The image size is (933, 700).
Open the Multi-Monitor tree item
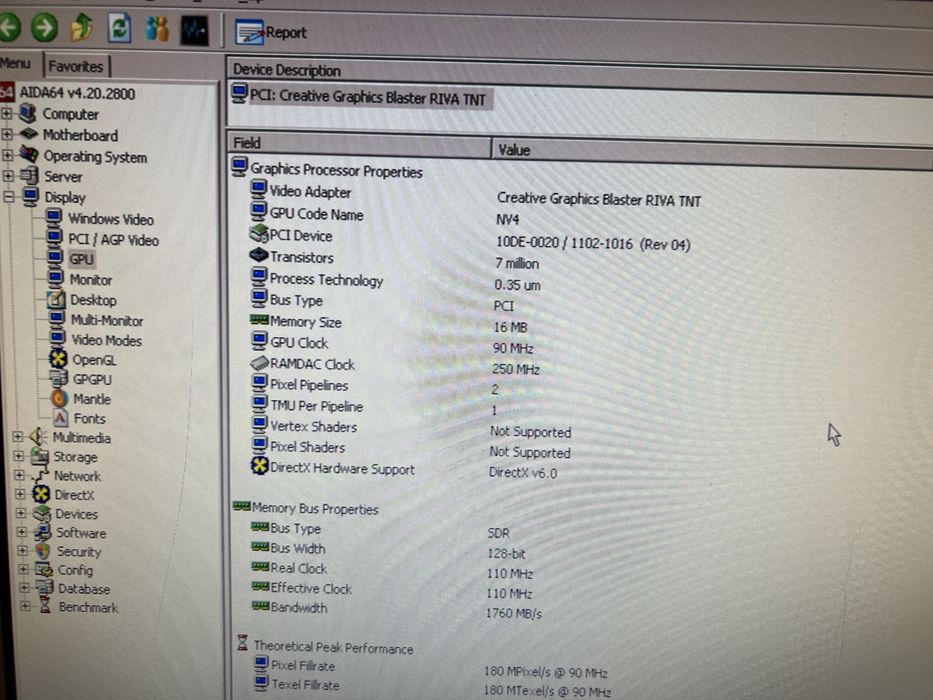(x=107, y=320)
